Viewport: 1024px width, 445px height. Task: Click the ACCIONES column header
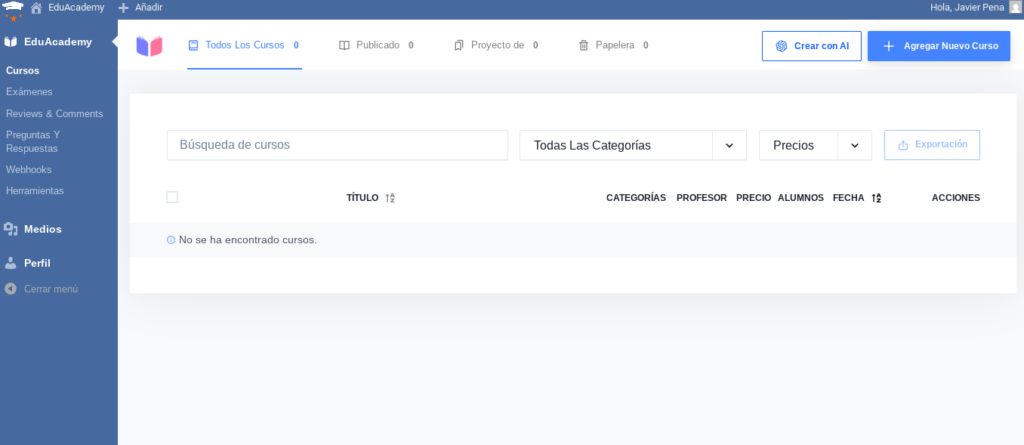[956, 198]
